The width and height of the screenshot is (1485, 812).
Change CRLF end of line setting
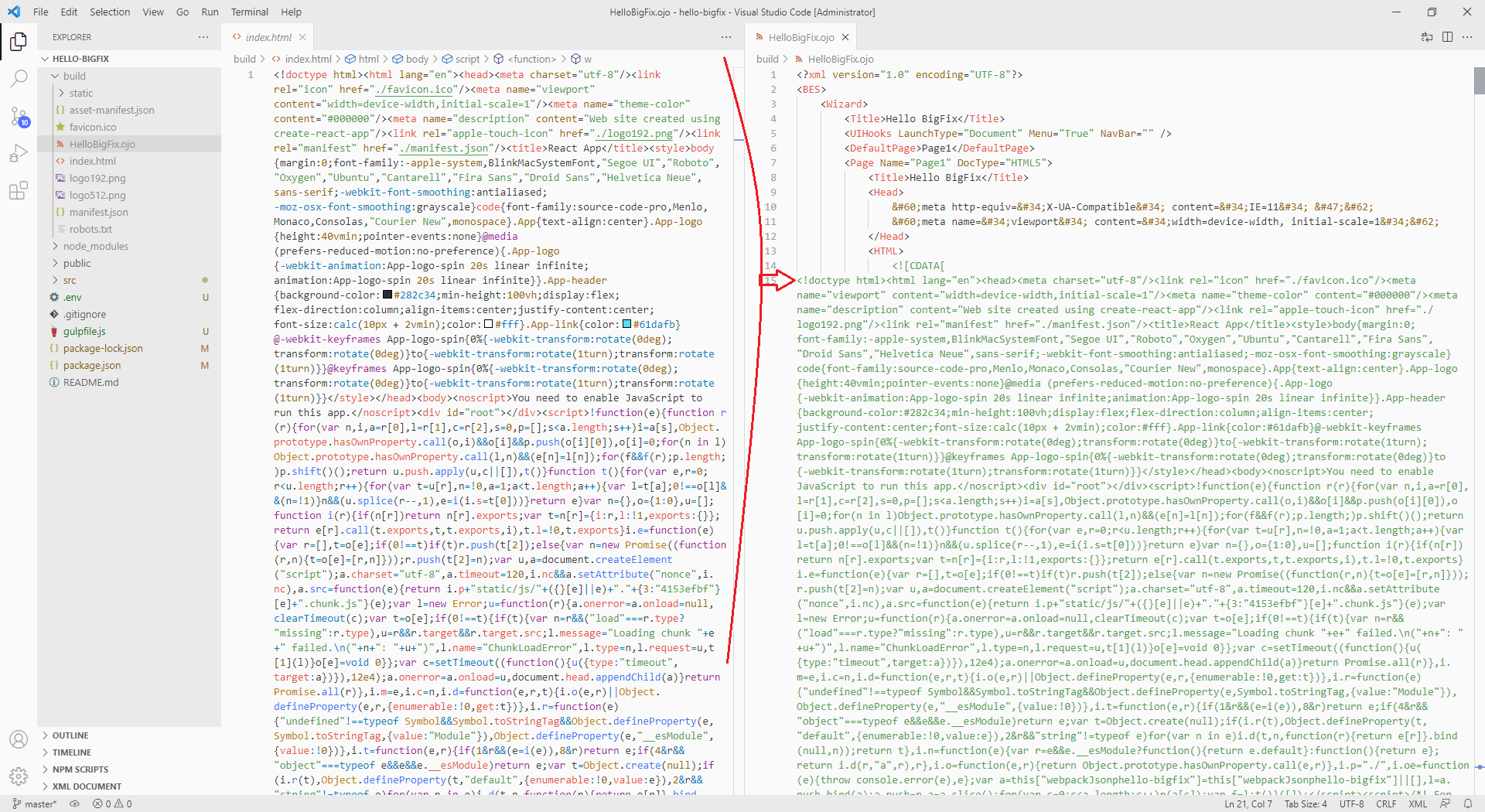click(1386, 803)
